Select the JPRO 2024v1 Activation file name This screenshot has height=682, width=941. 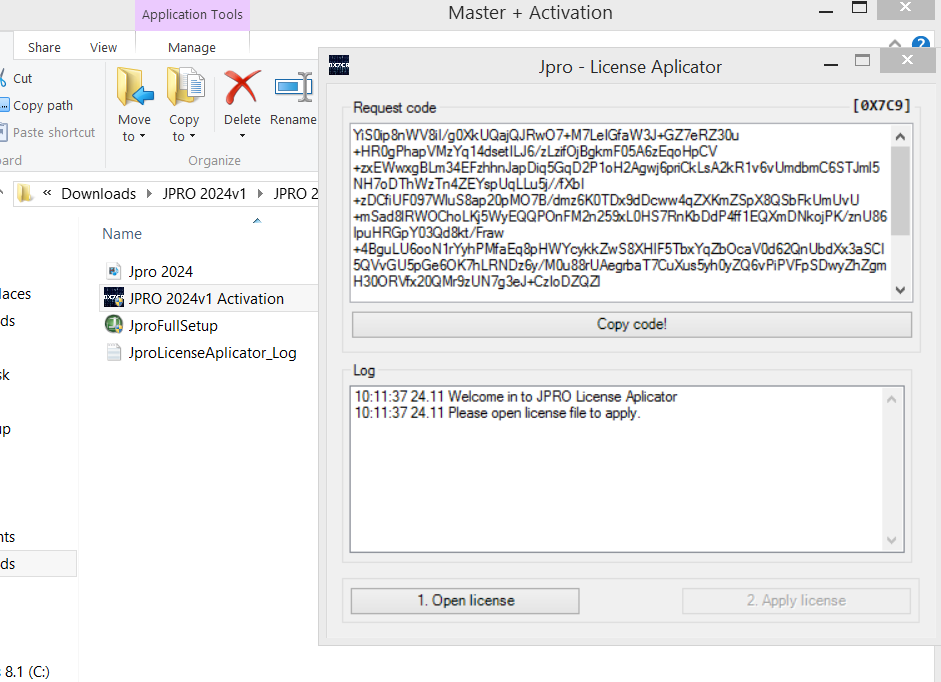[206, 298]
